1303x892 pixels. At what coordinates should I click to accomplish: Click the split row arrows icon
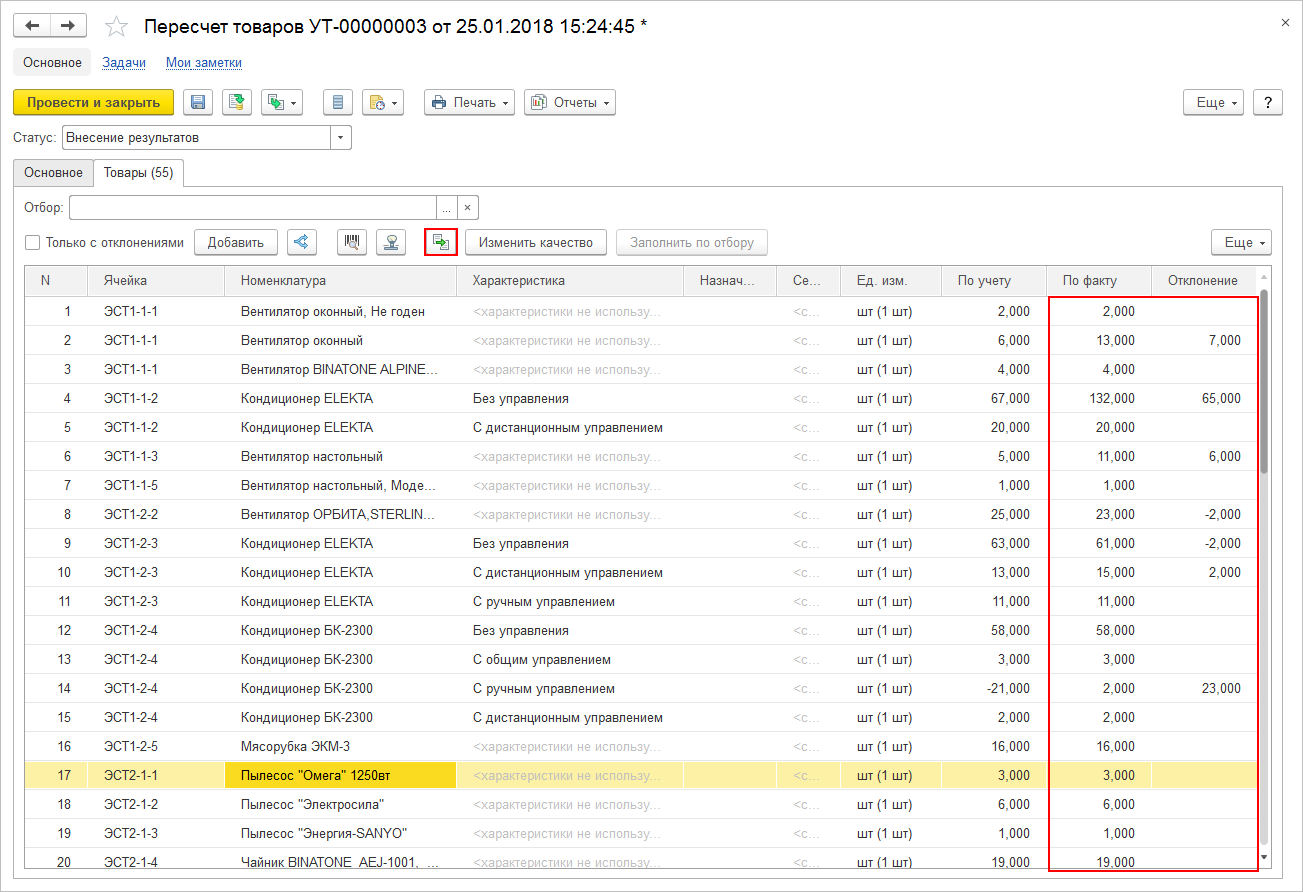[302, 242]
